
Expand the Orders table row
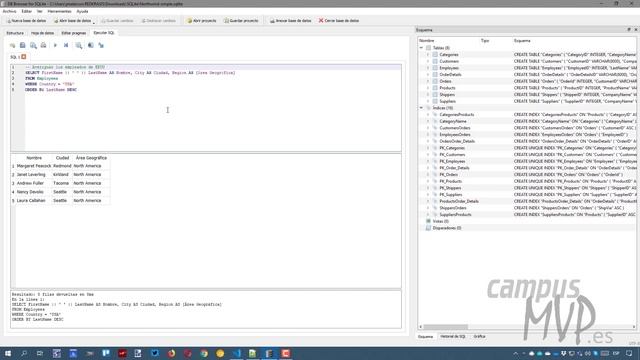[x=428, y=81]
